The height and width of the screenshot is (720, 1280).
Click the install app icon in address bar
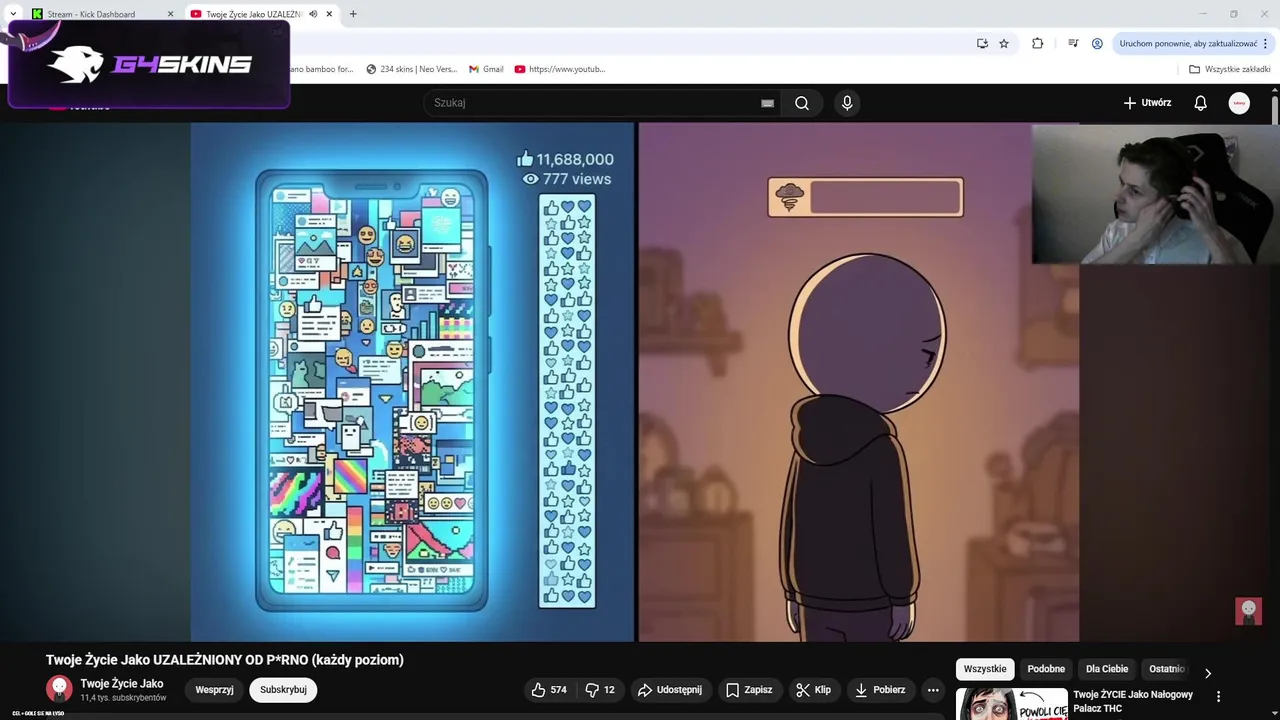pyautogui.click(x=982, y=43)
